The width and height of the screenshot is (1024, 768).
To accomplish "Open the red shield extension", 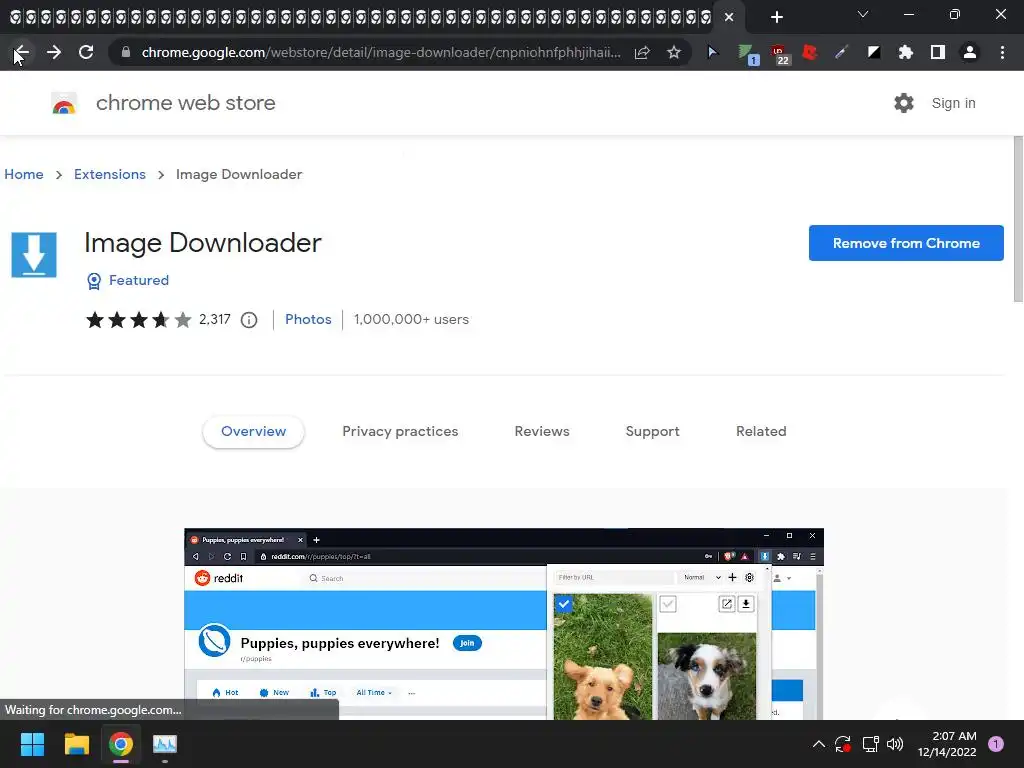I will point(810,52).
